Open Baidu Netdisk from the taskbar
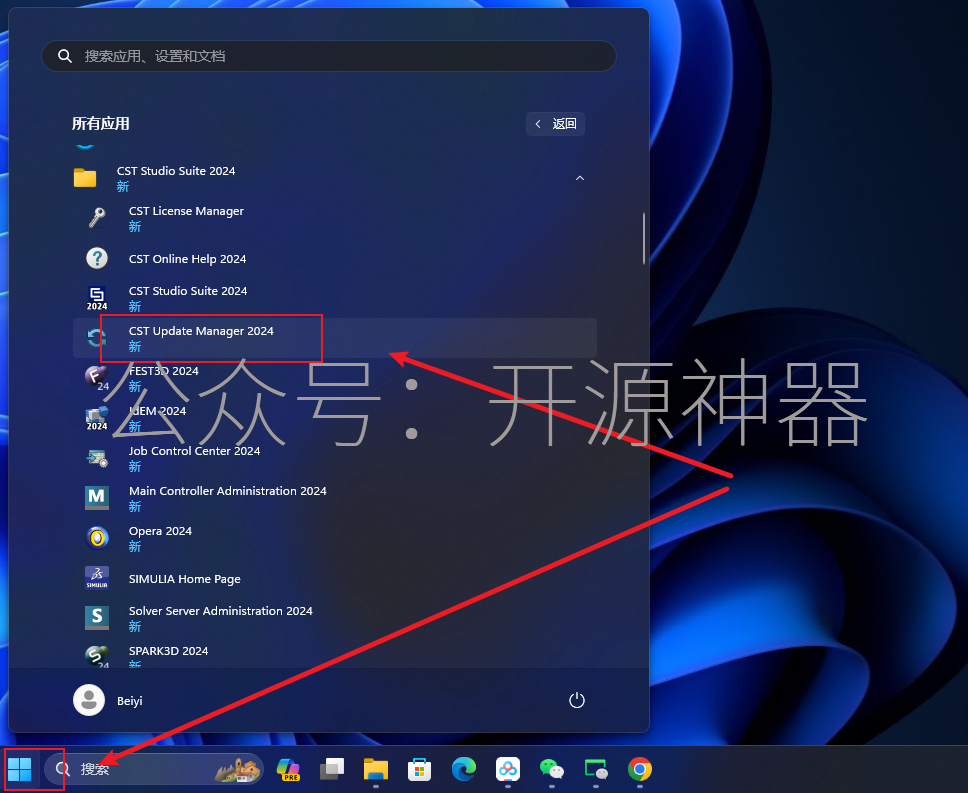 point(508,769)
